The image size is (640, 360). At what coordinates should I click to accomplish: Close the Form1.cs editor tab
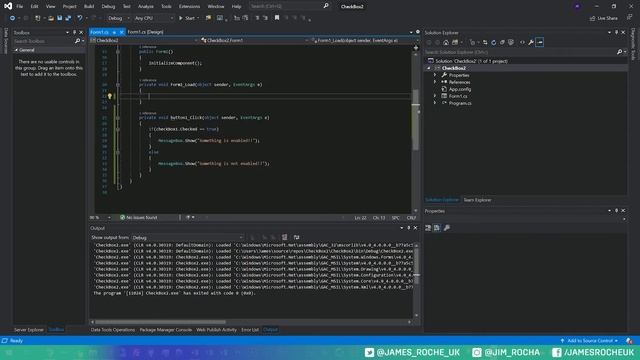[x=121, y=32]
